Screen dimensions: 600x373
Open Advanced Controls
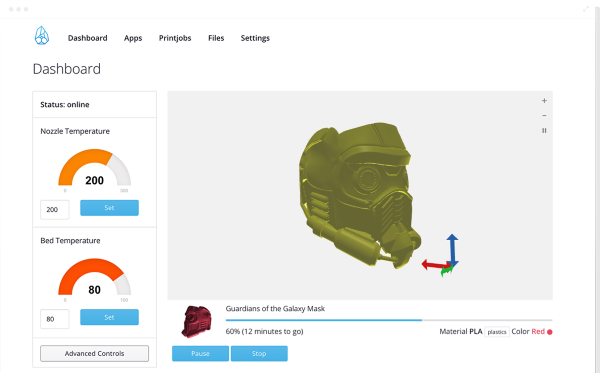tap(95, 353)
